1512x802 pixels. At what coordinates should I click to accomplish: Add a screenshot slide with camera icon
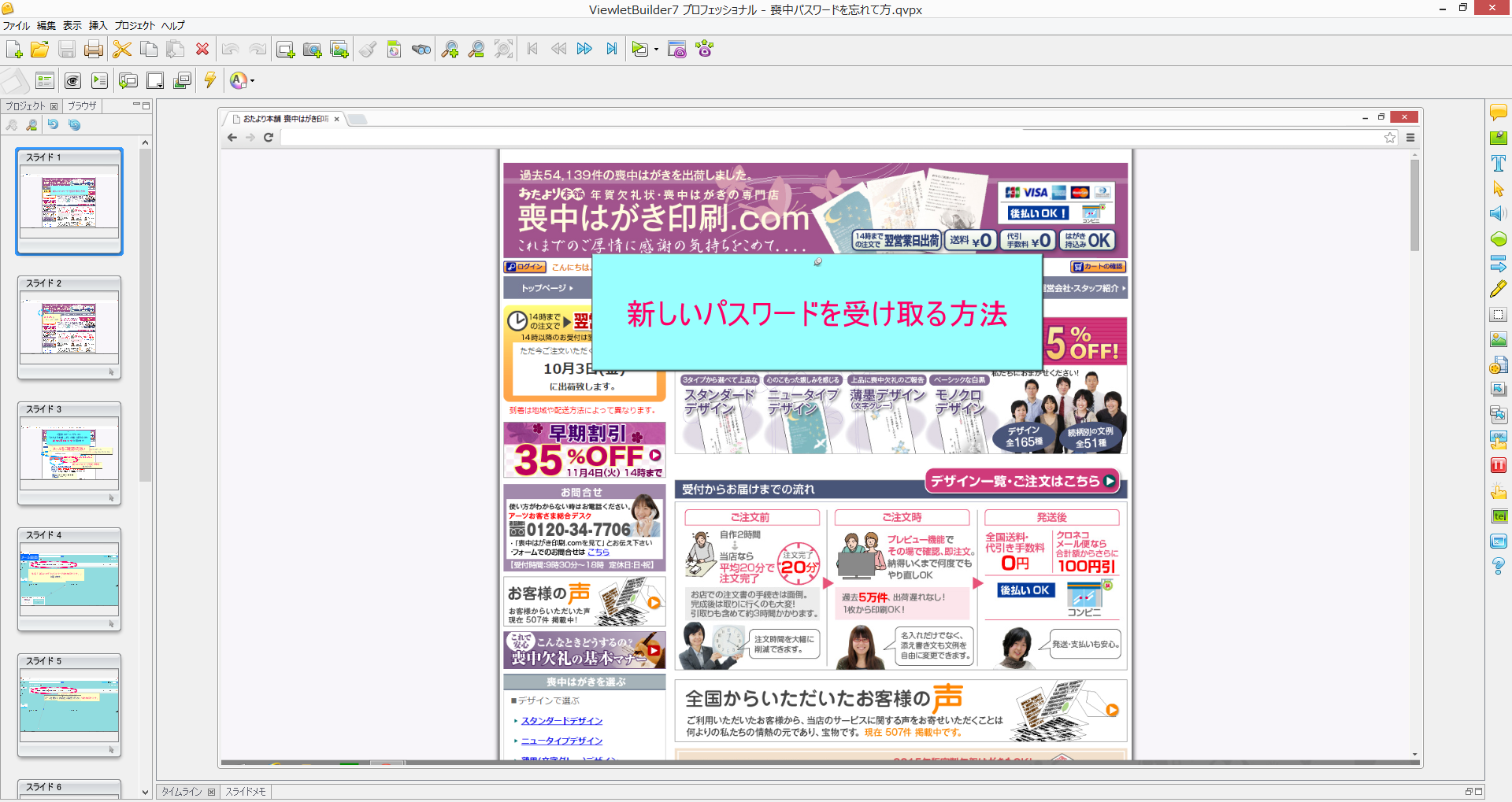tap(313, 50)
